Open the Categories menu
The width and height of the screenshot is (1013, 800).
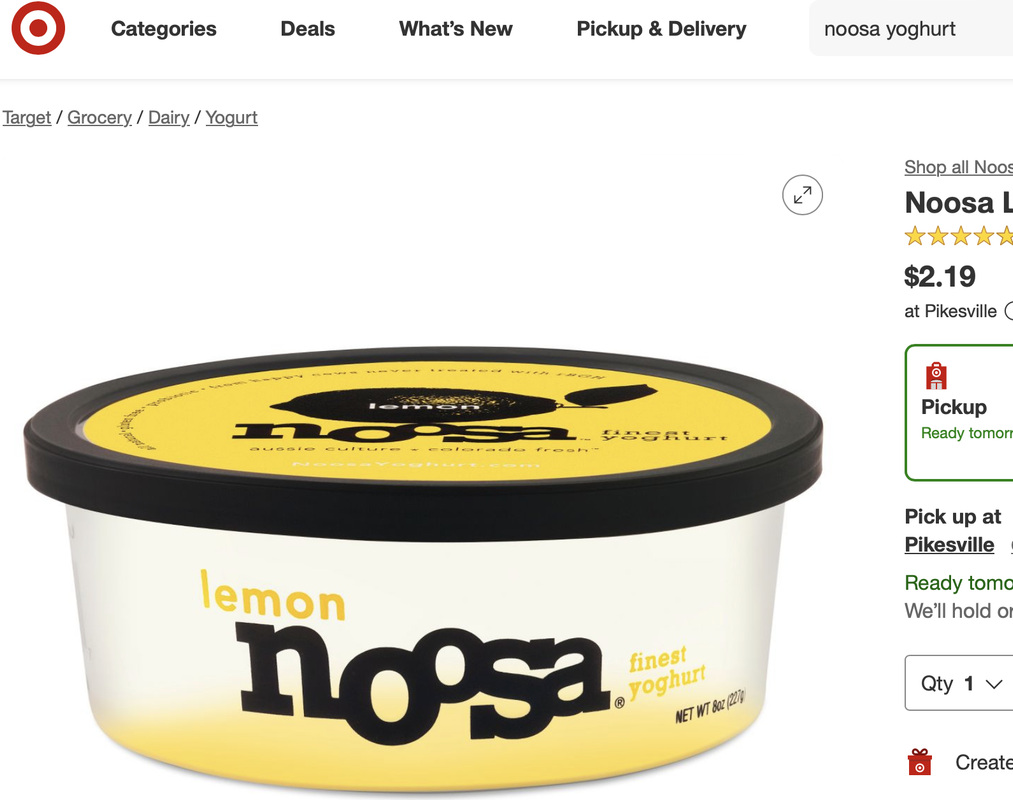point(163,29)
